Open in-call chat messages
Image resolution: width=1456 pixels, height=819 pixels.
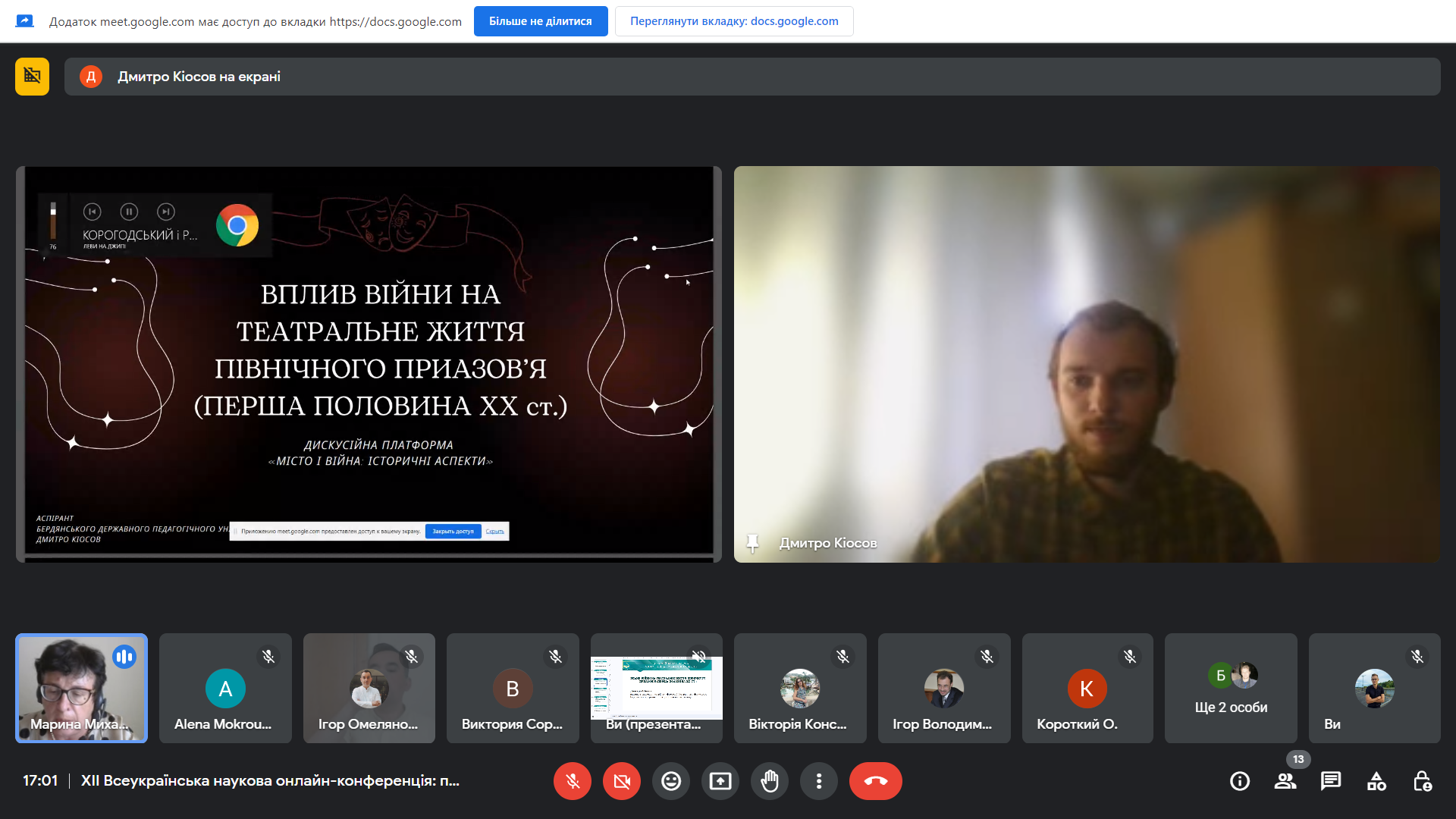tap(1331, 781)
